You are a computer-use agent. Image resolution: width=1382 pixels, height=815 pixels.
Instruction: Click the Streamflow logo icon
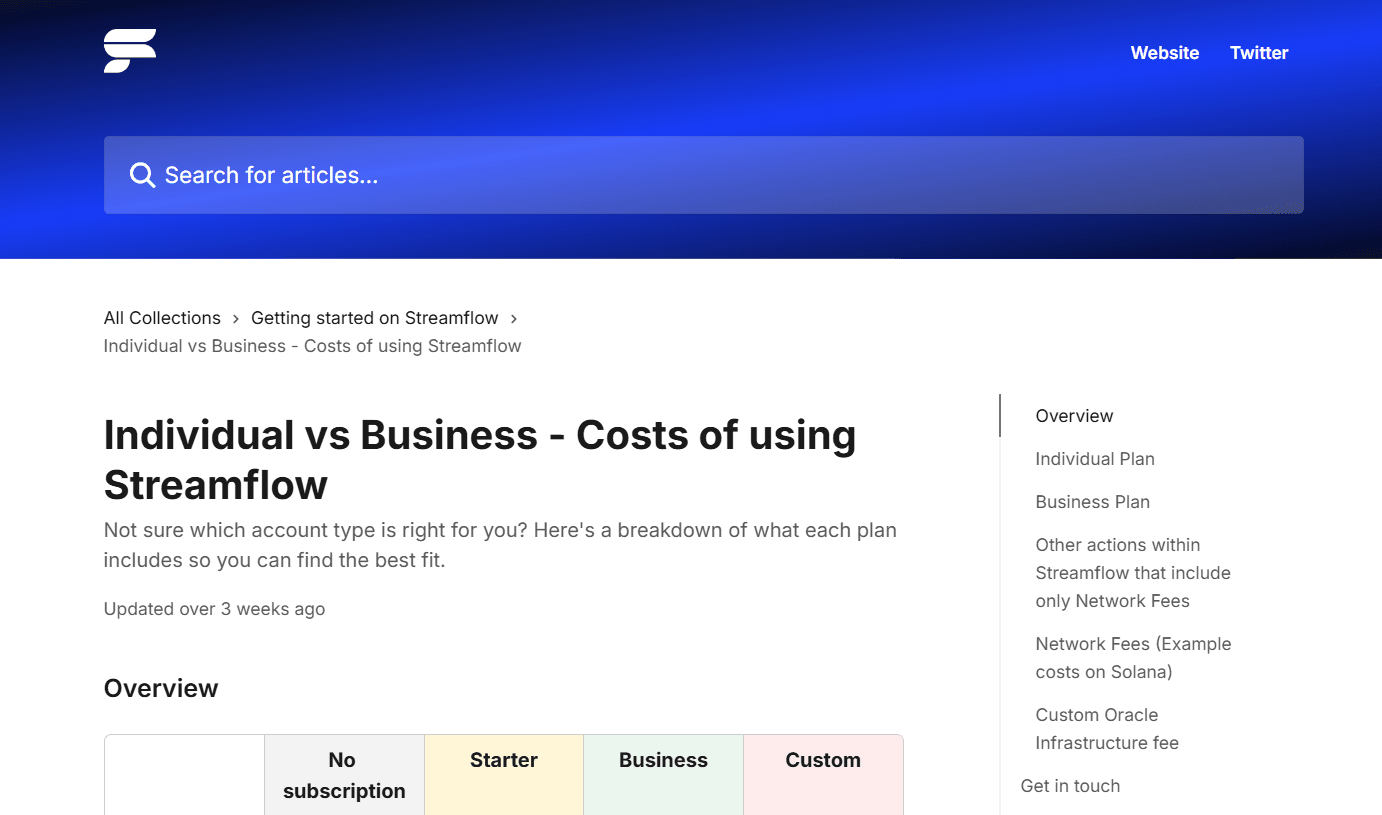coord(130,51)
